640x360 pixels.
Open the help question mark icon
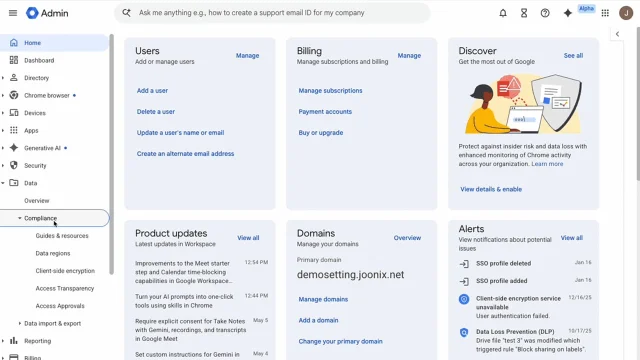545,13
